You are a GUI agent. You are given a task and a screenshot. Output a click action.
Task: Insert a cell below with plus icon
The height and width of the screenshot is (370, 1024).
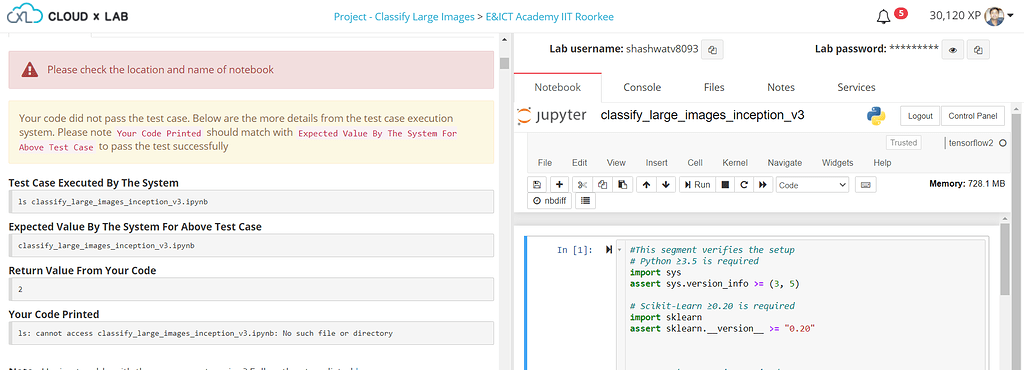pos(559,185)
